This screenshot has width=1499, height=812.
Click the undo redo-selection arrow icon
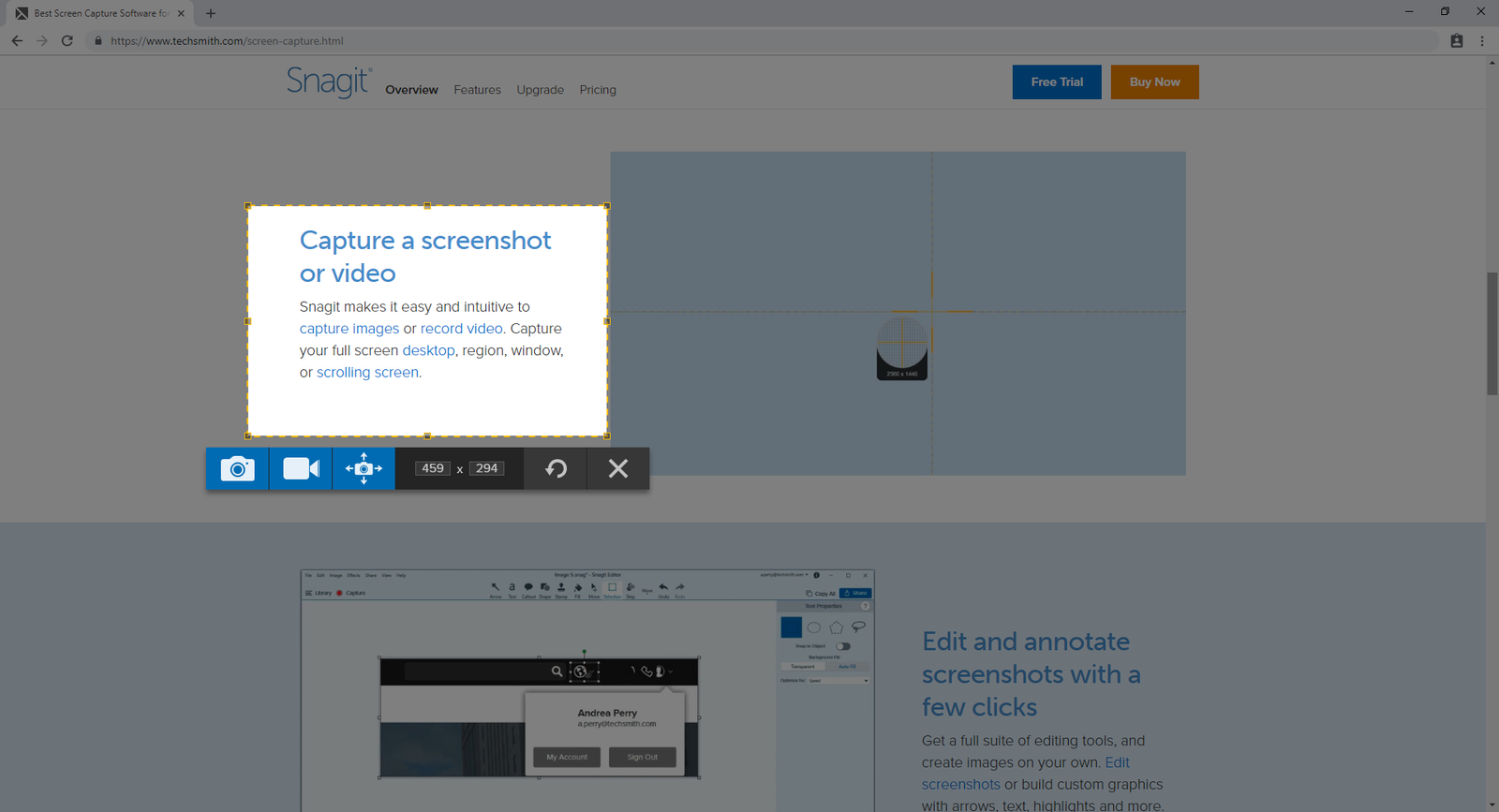coord(556,468)
